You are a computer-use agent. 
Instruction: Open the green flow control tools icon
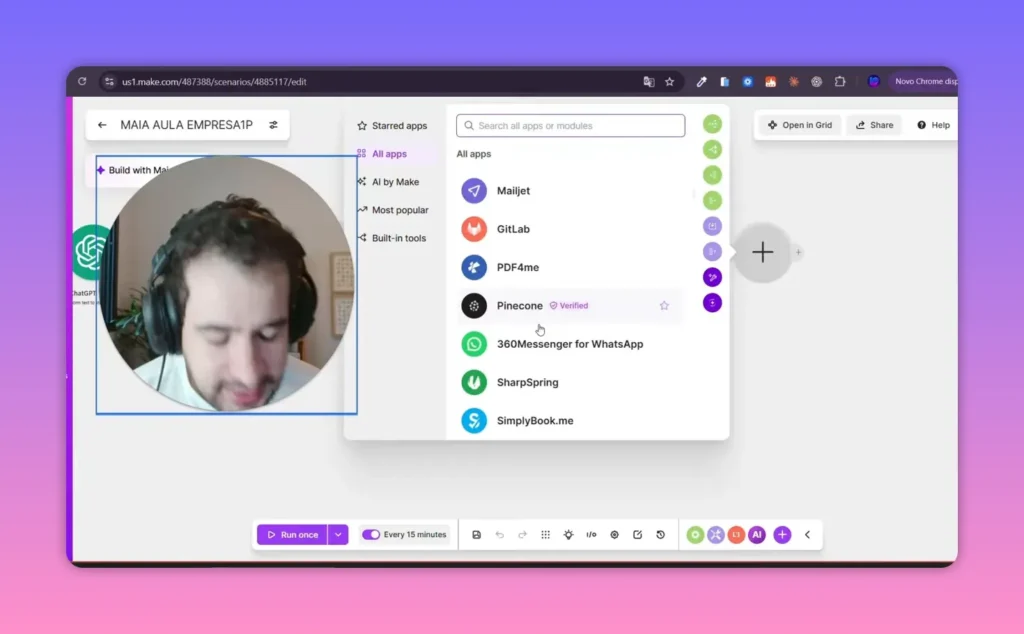click(x=695, y=535)
